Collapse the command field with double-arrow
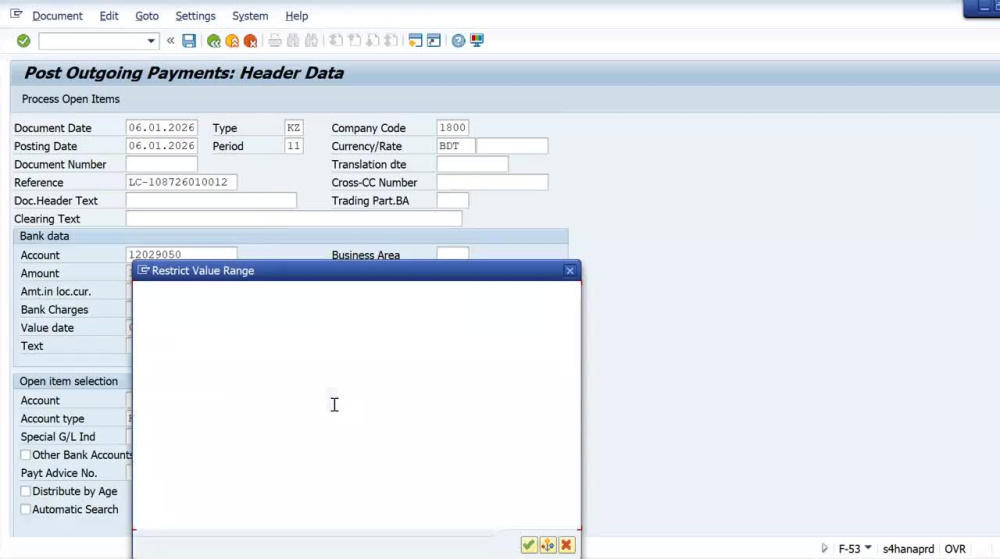This screenshot has width=1000, height=559. coord(170,41)
